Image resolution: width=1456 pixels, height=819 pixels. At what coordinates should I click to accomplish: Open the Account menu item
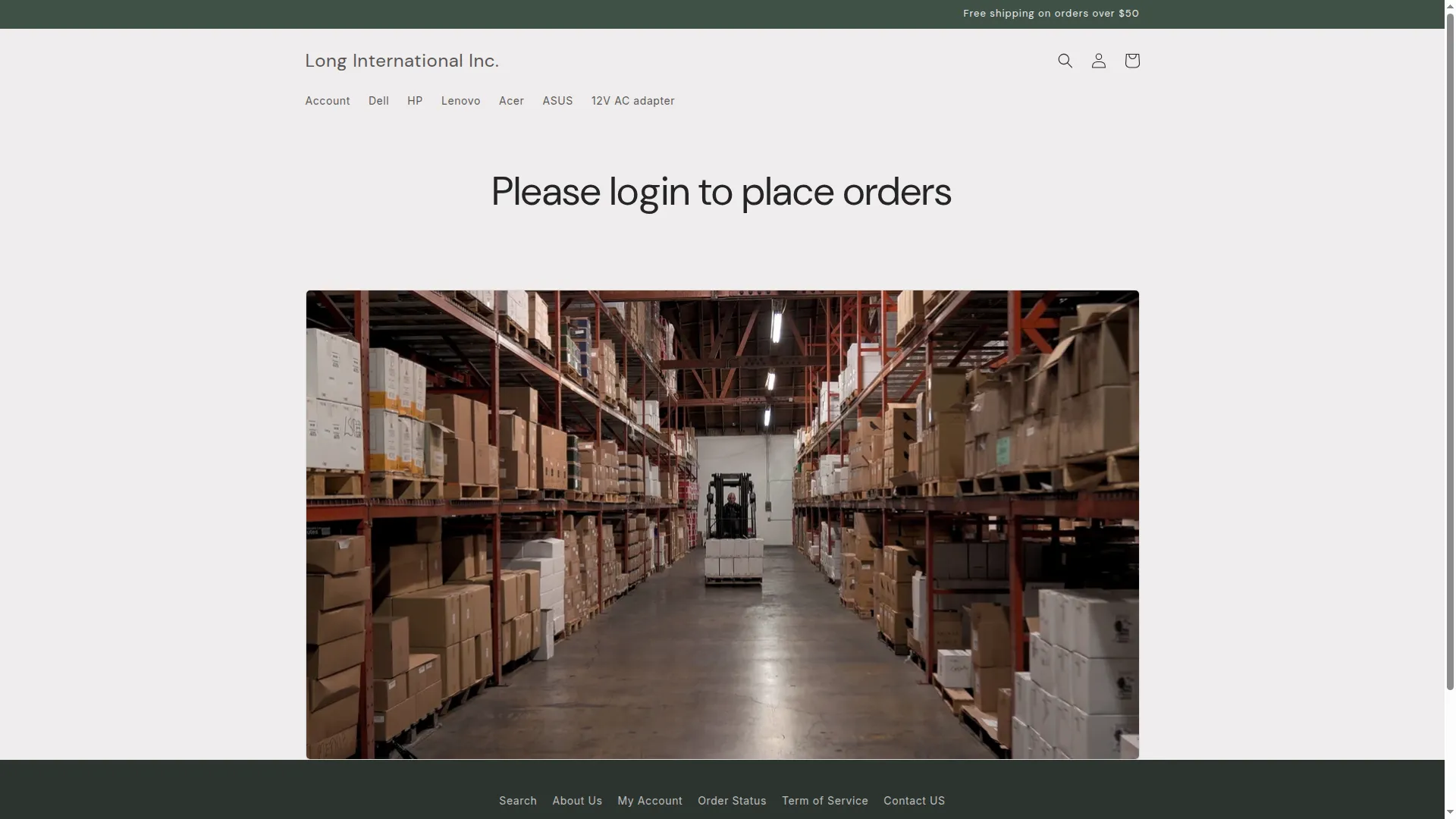coord(328,101)
